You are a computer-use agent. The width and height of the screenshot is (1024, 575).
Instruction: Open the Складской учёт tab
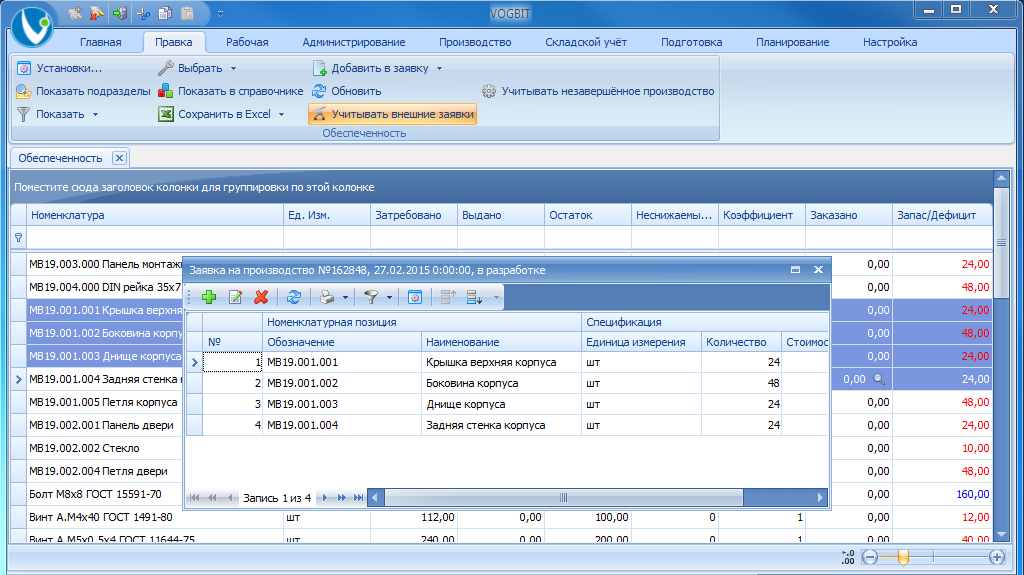click(586, 42)
